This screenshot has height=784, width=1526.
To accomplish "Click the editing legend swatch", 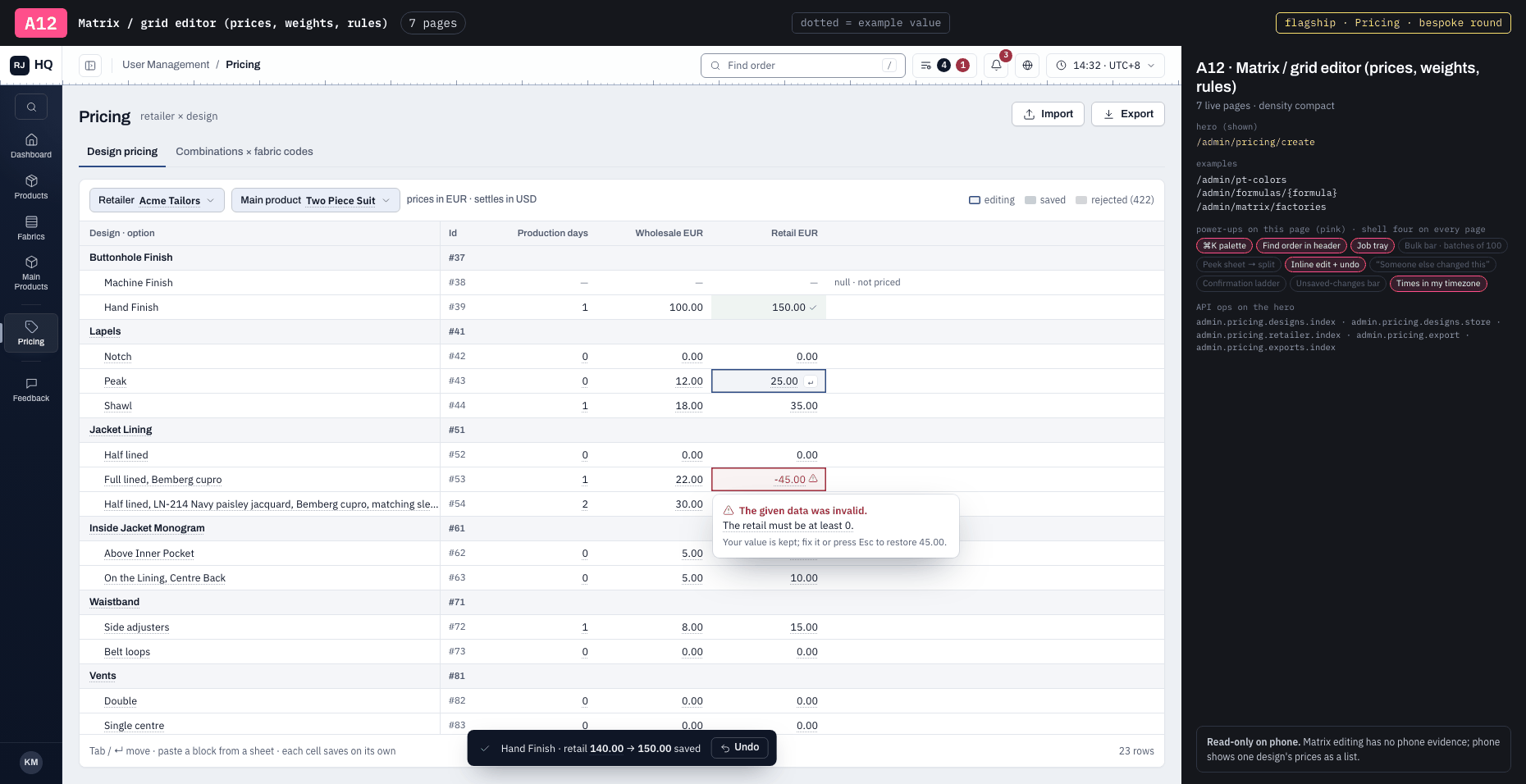I will tap(975, 200).
